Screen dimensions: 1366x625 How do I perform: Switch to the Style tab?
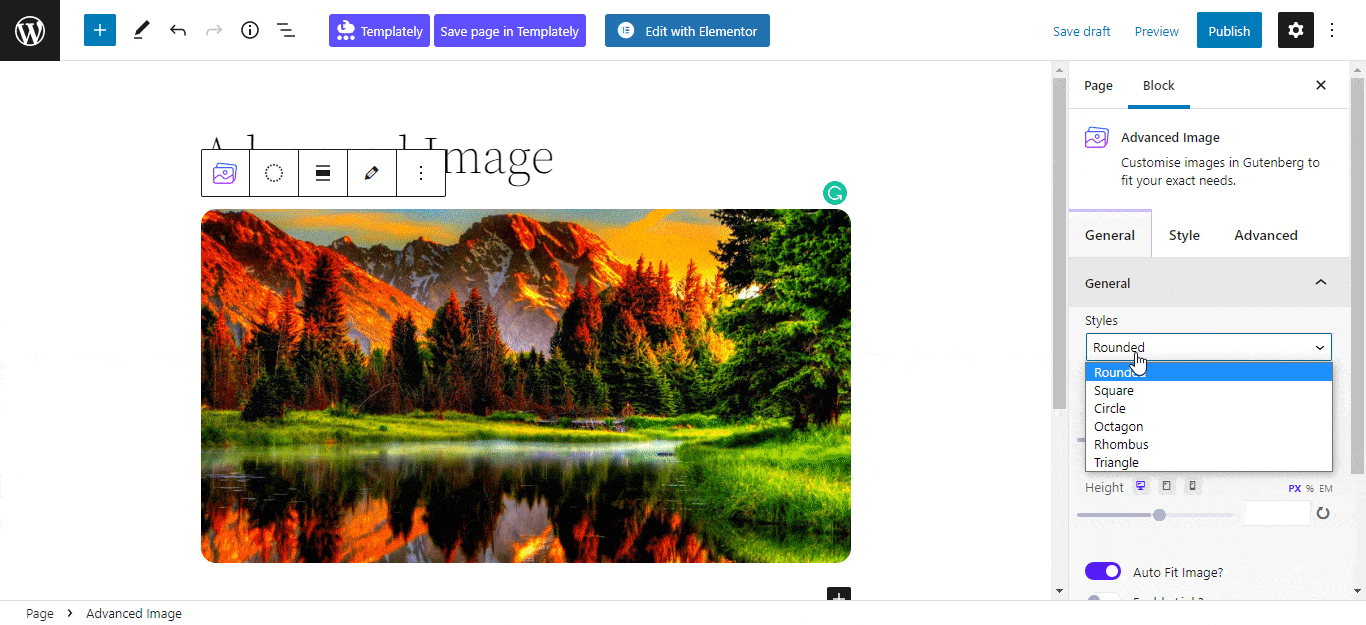[x=1184, y=235]
